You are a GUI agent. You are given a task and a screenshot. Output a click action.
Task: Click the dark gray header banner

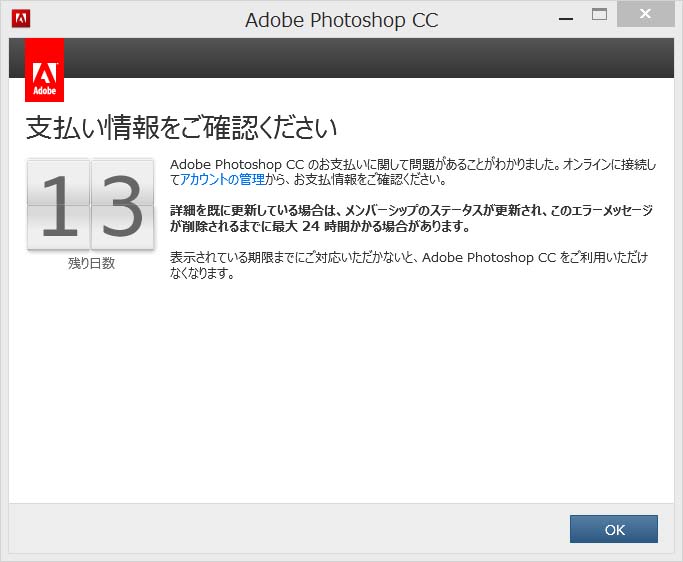pyautogui.click(x=369, y=58)
